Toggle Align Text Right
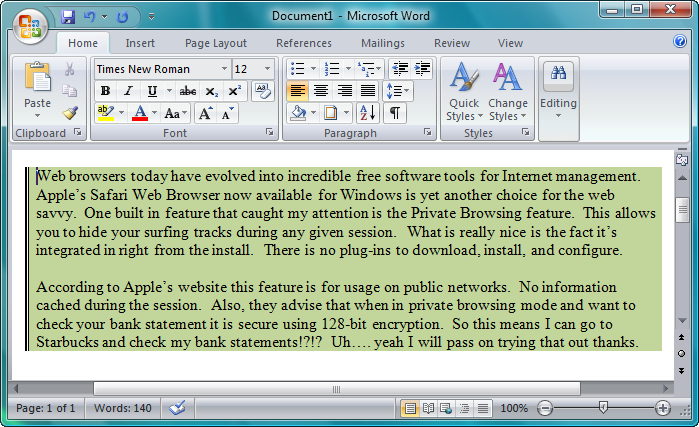 344,91
